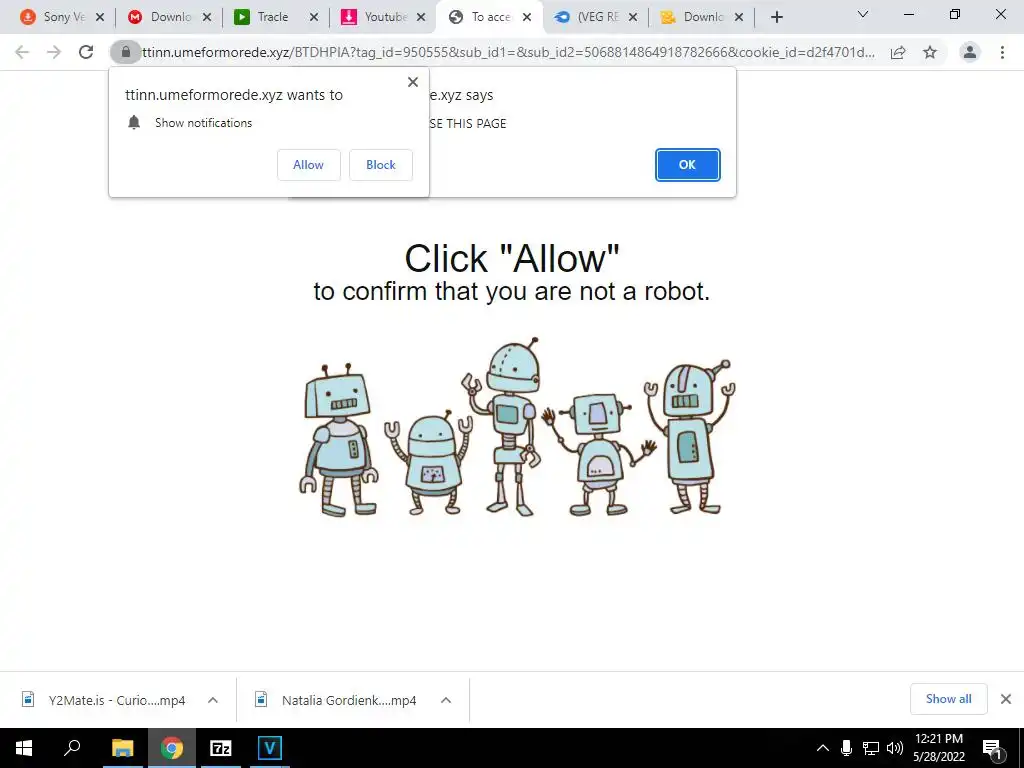Open the volume control tray icon

click(895, 748)
